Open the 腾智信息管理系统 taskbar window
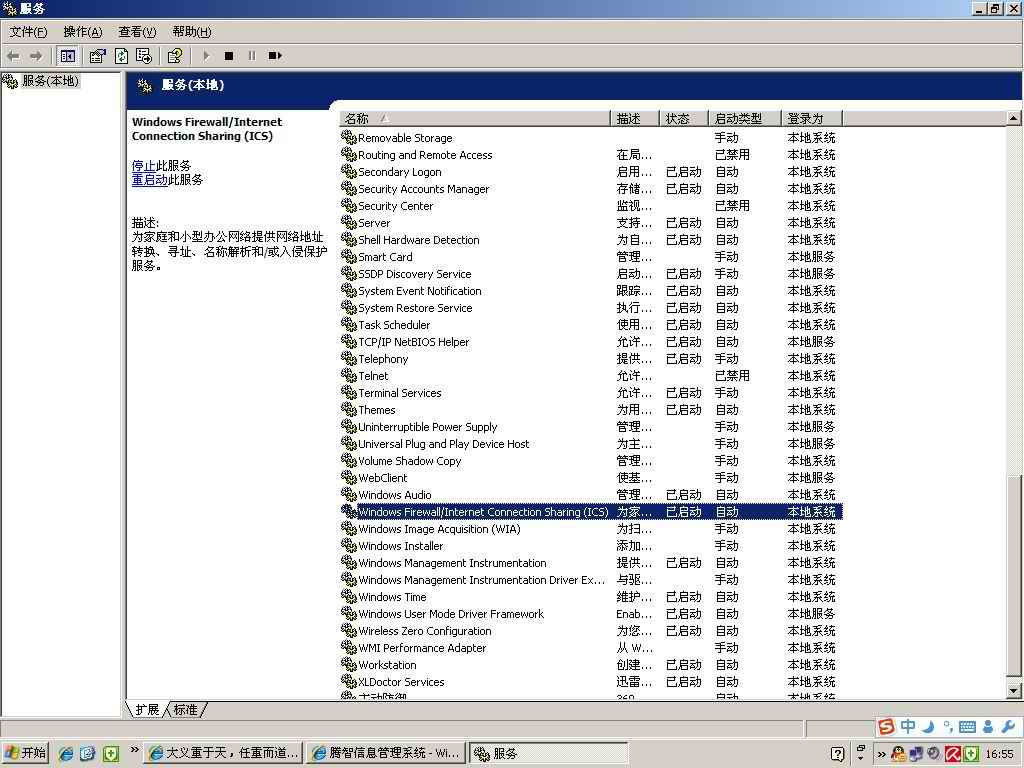Screen dimensions: 1024x768 coord(386,753)
